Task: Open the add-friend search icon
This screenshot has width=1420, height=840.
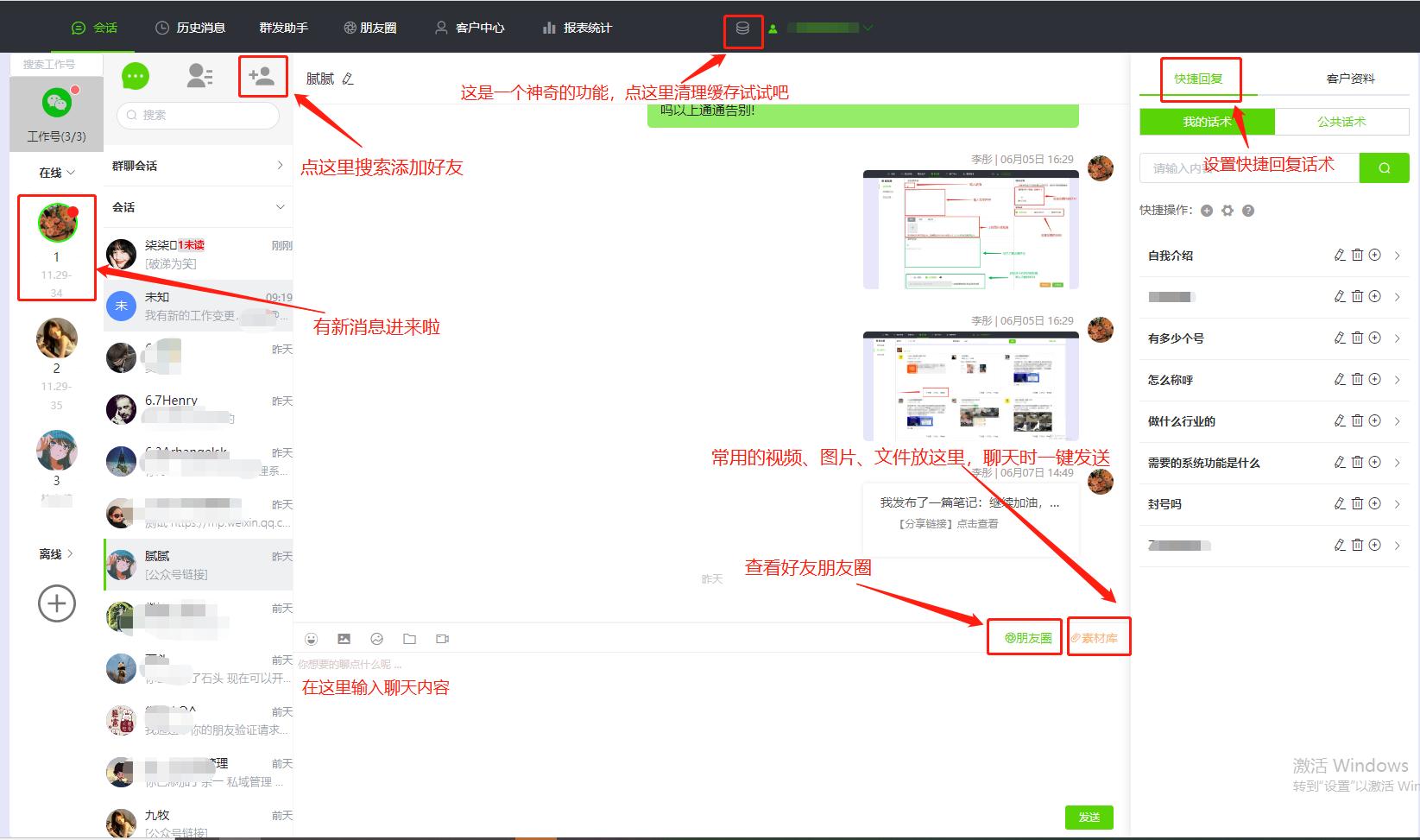Action: [263, 76]
